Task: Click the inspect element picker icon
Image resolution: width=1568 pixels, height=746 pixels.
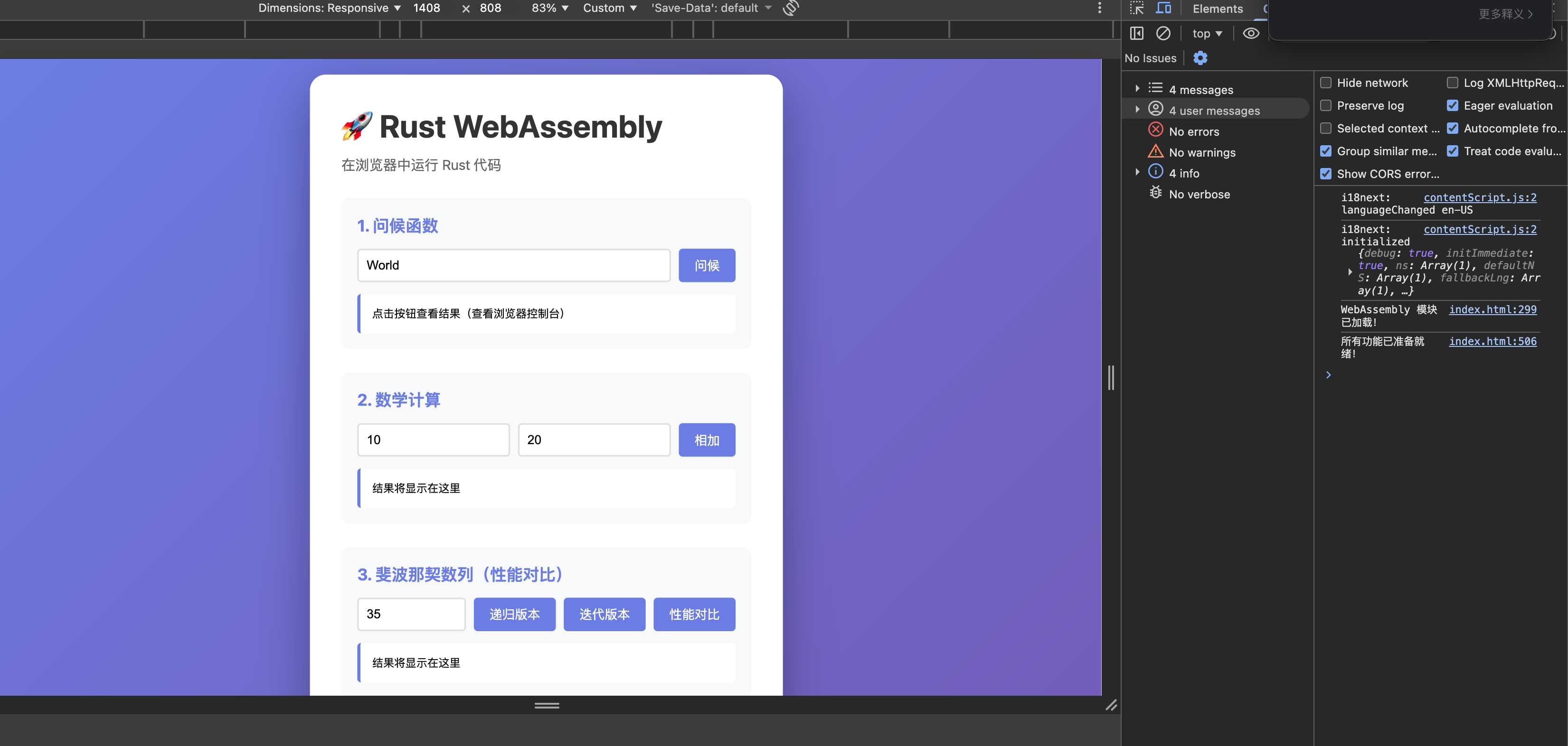Action: 1136,9
